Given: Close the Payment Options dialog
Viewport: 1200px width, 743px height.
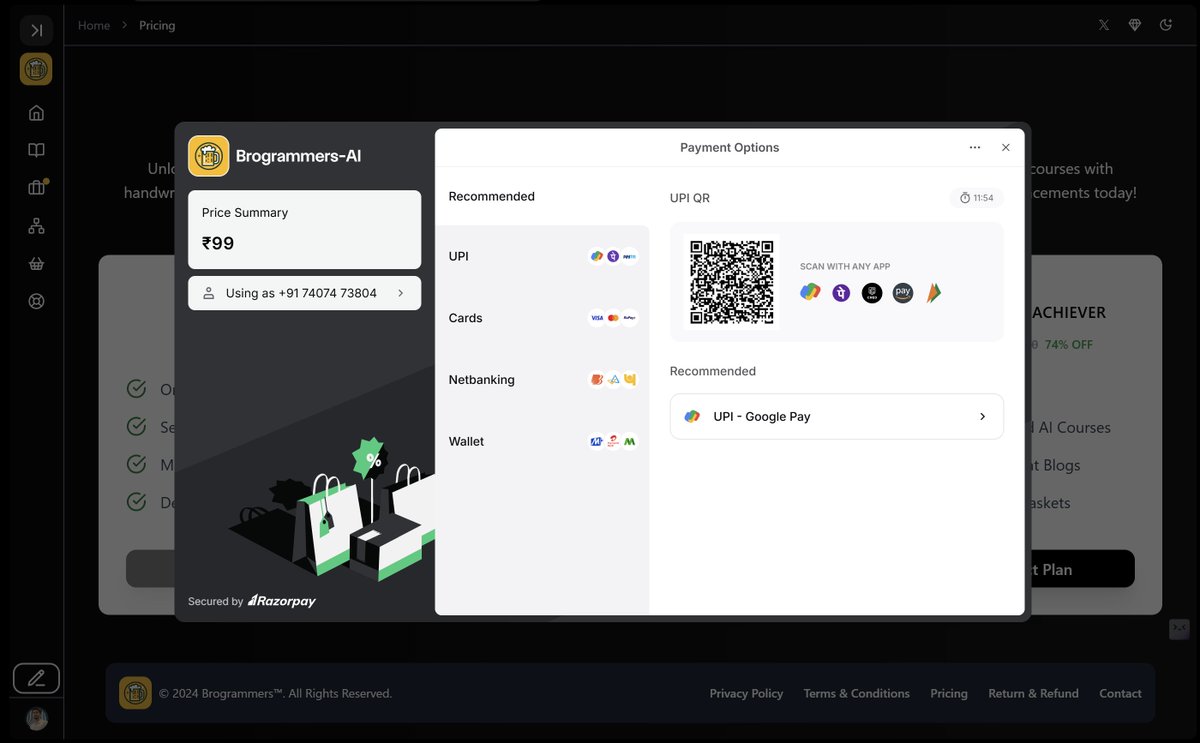Looking at the screenshot, I should point(1006,147).
